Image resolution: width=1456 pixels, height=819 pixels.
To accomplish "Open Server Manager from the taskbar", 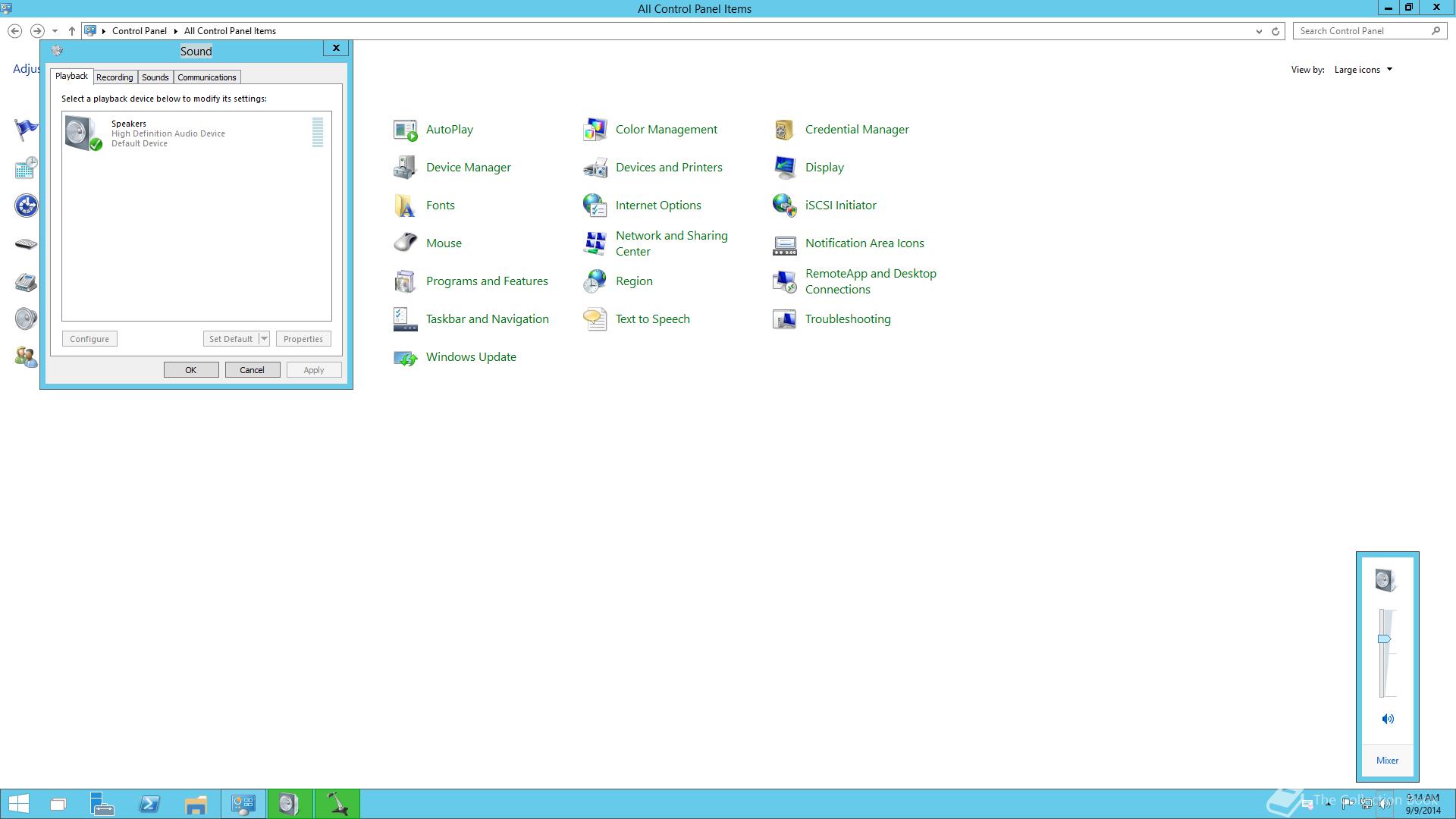I will point(102,804).
